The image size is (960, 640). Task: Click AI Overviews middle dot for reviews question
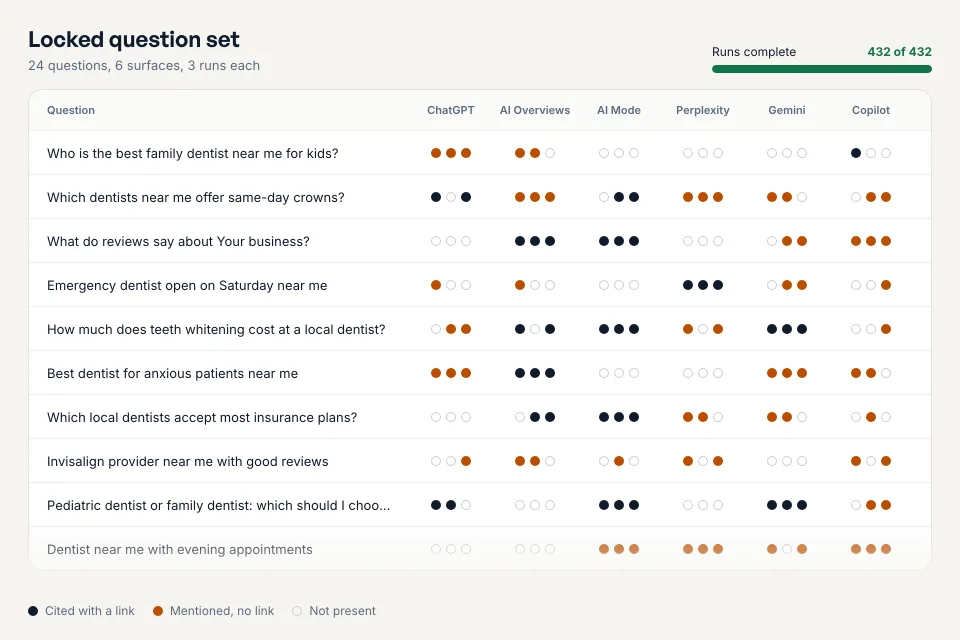[535, 241]
